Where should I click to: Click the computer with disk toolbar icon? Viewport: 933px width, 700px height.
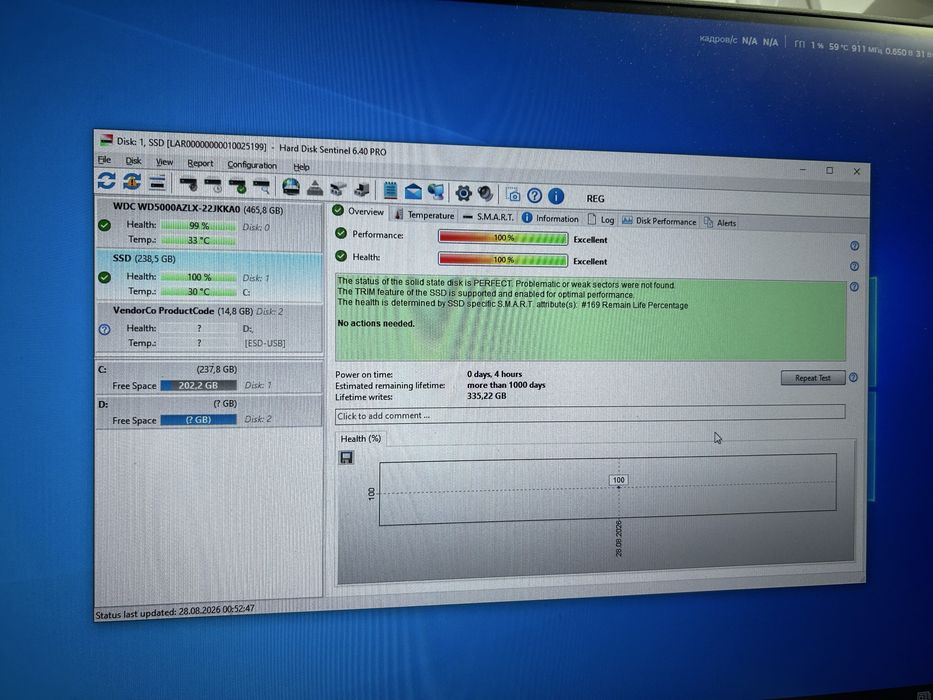pos(362,190)
